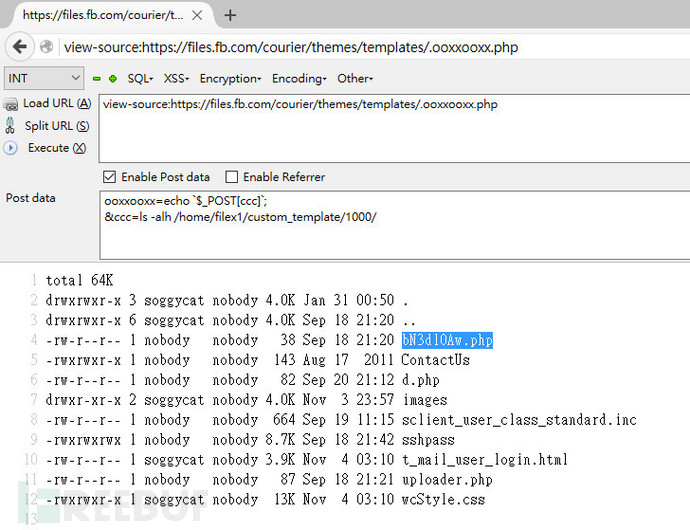Viewport: 690px width, 530px height.
Task: Click the Execute play icon
Action: 11,148
